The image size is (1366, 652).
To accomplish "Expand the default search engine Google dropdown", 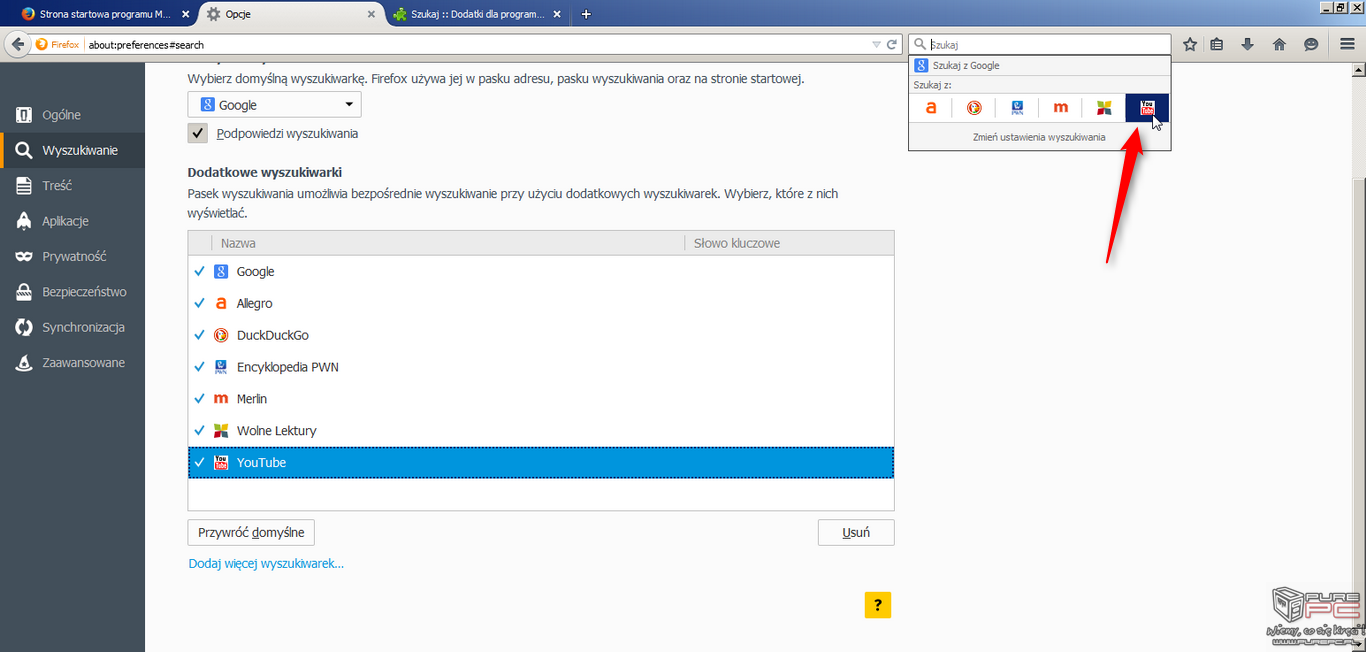I will (275, 105).
